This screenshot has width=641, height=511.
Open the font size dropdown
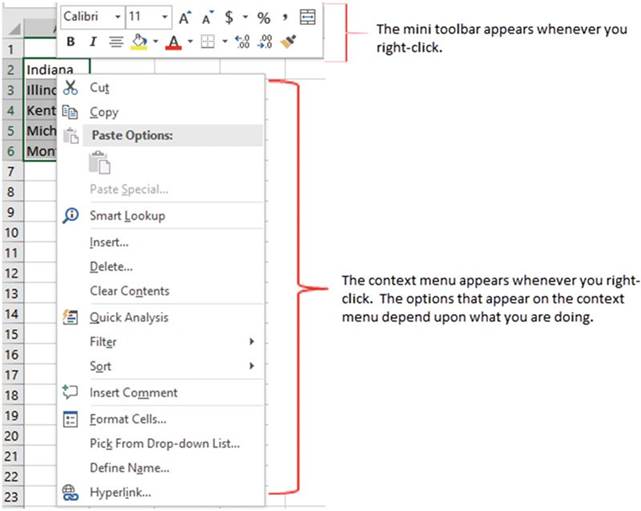tap(163, 17)
